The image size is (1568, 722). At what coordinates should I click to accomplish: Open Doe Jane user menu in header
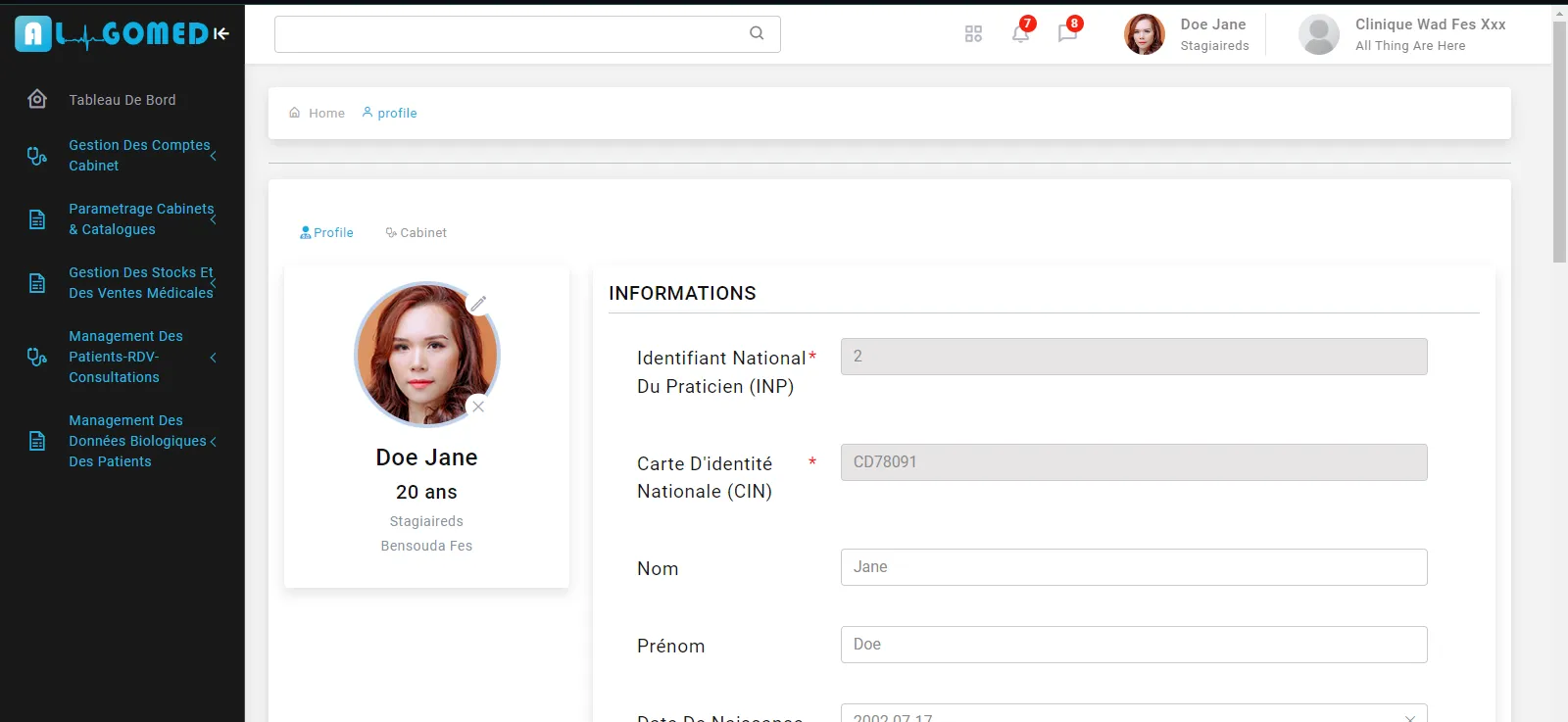point(1188,34)
